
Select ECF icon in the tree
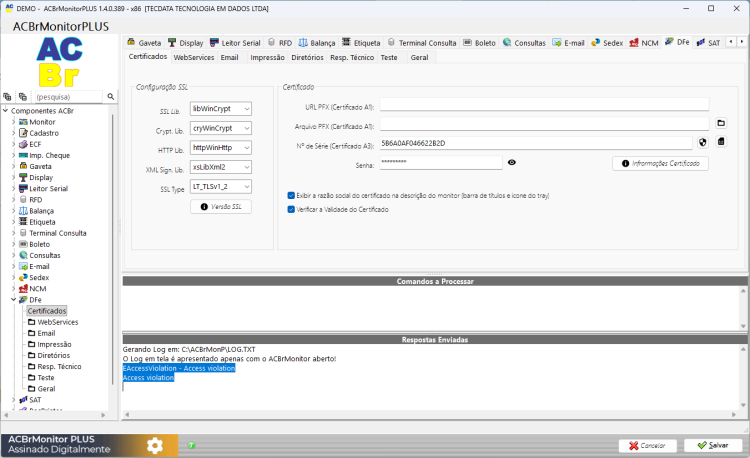(x=23, y=144)
